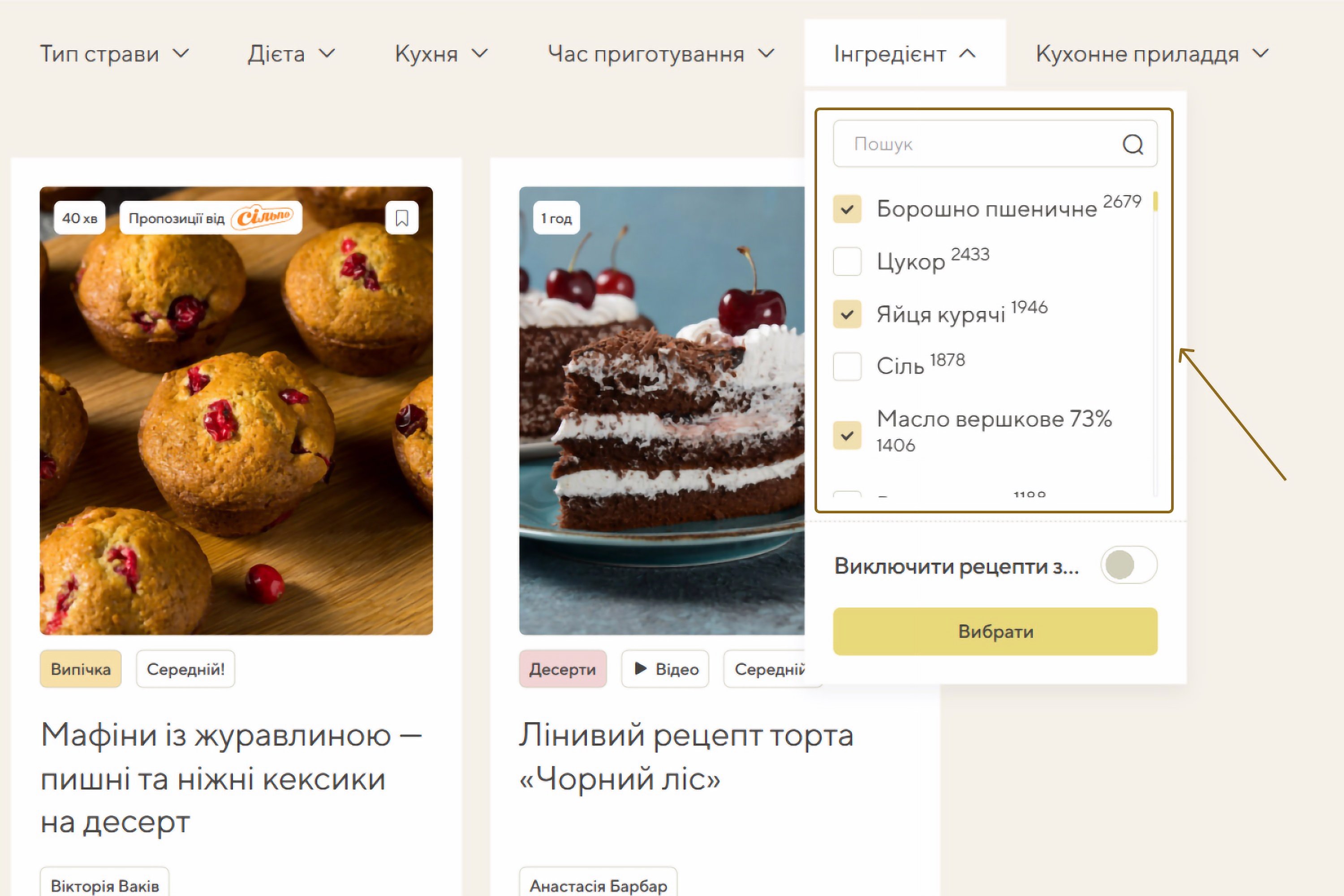This screenshot has height=896, width=1344.
Task: Uncheck Яйця курячі checkbox
Action: pyautogui.click(x=847, y=314)
